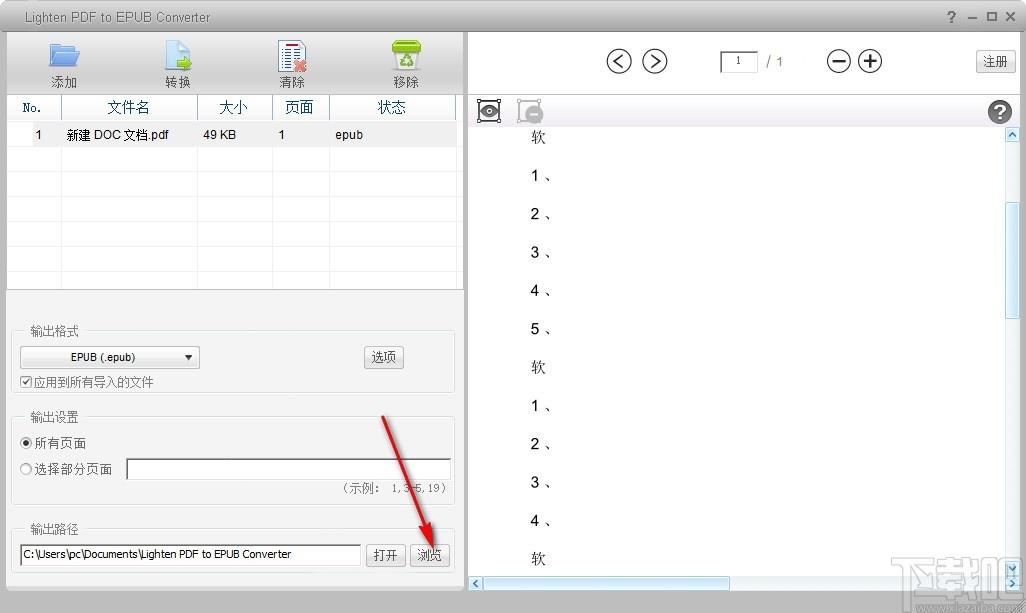Select the 所有页面 radio button
Viewport: 1026px width, 613px height.
click(26, 443)
